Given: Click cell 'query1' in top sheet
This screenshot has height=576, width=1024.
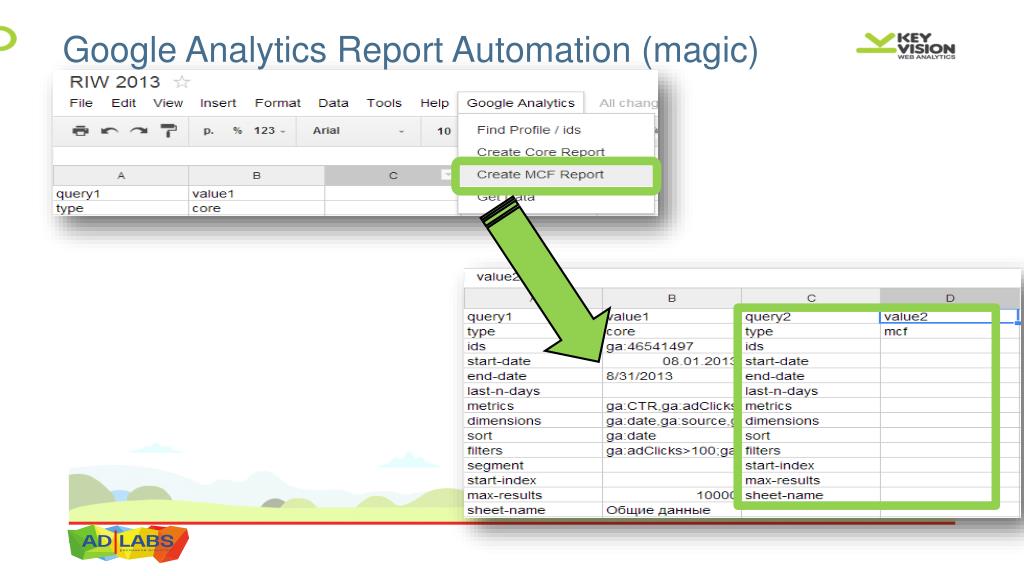Looking at the screenshot, I should pos(121,193).
